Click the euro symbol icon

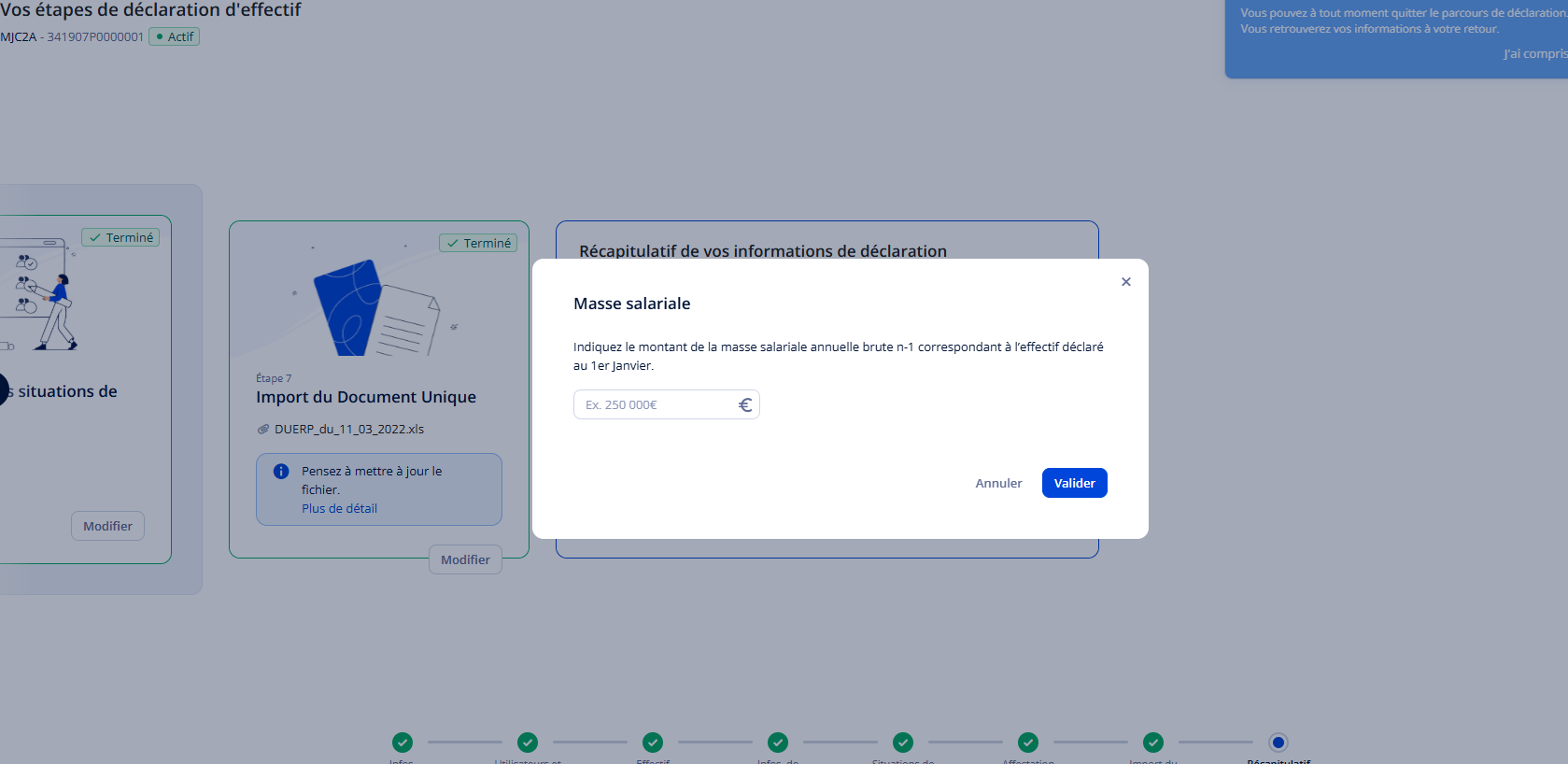coord(745,404)
